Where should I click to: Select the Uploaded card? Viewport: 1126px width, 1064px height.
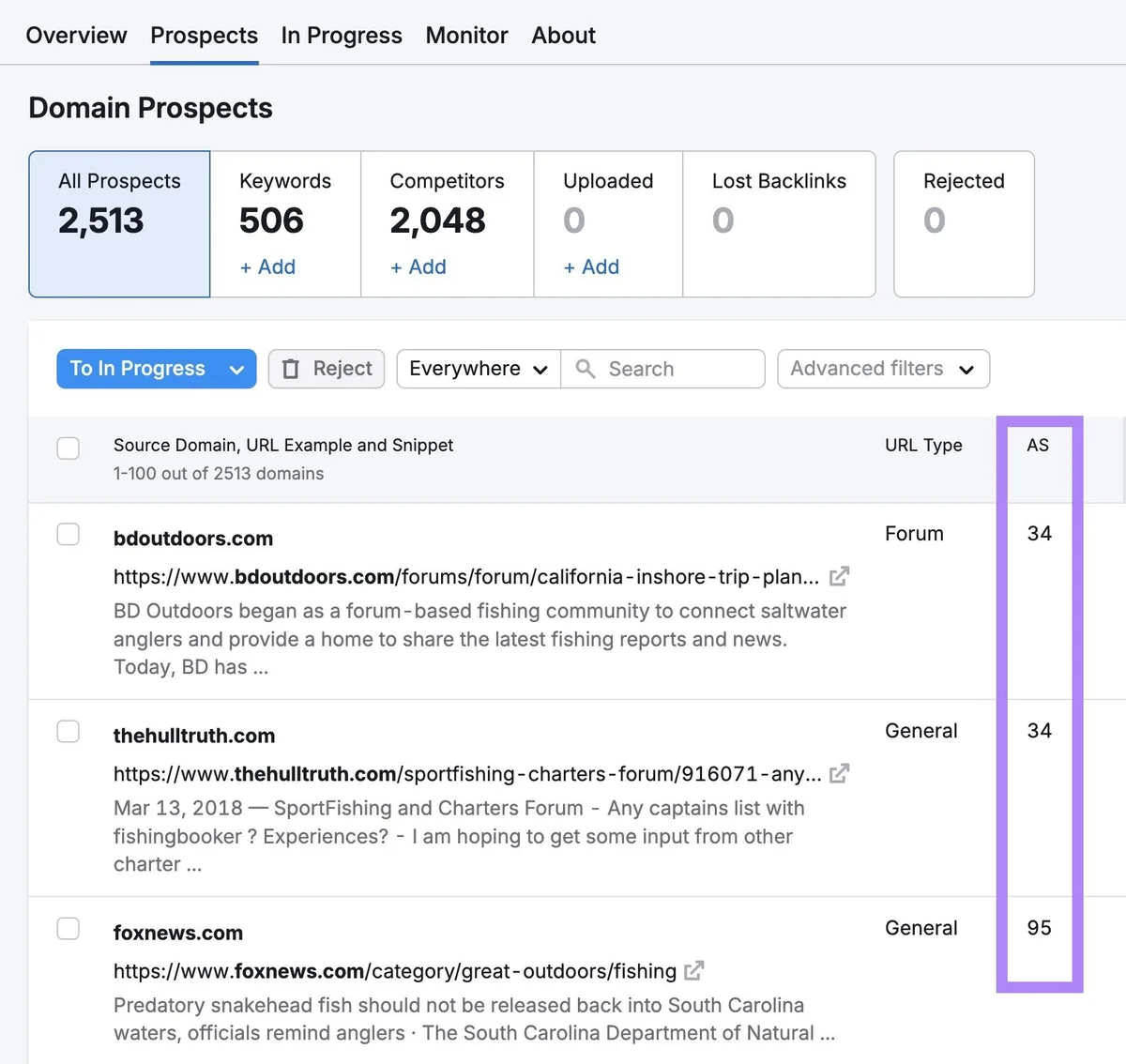(608, 224)
